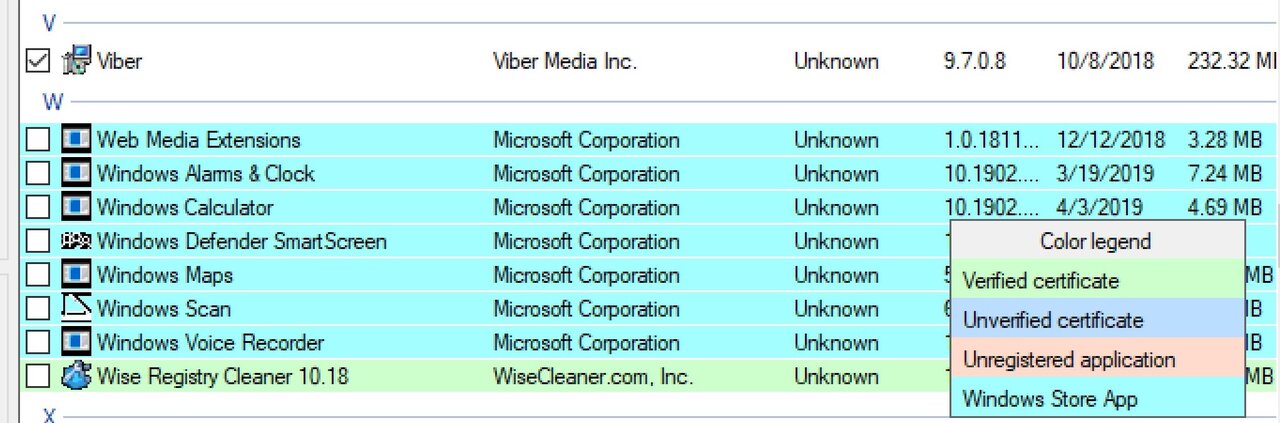Click the Web Media Extensions icon

click(76, 140)
